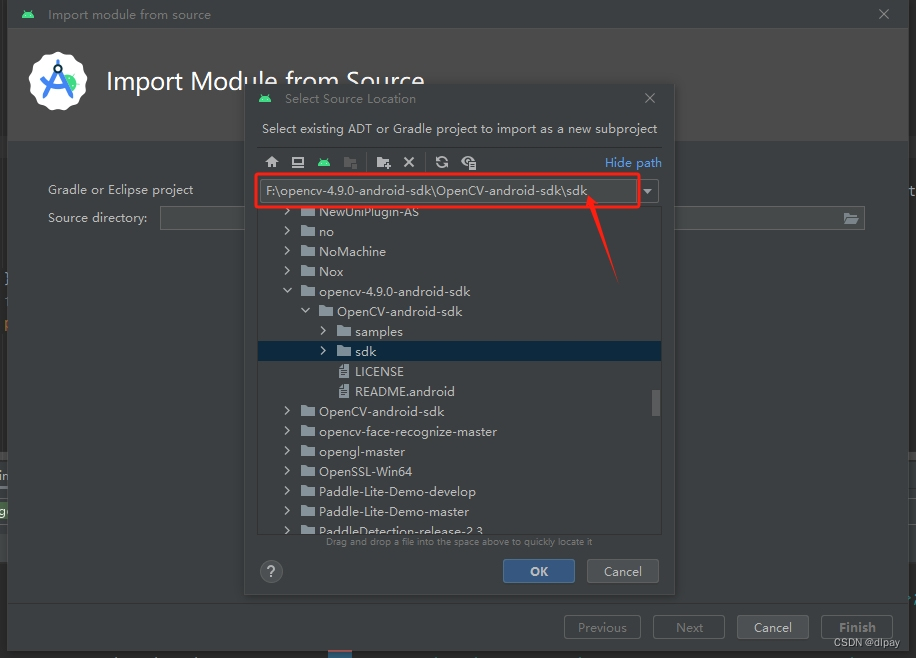Screen dimensions: 916x658
Task: Select the expanded OpenCV-android-sdk folder row
Action: click(x=459, y=310)
